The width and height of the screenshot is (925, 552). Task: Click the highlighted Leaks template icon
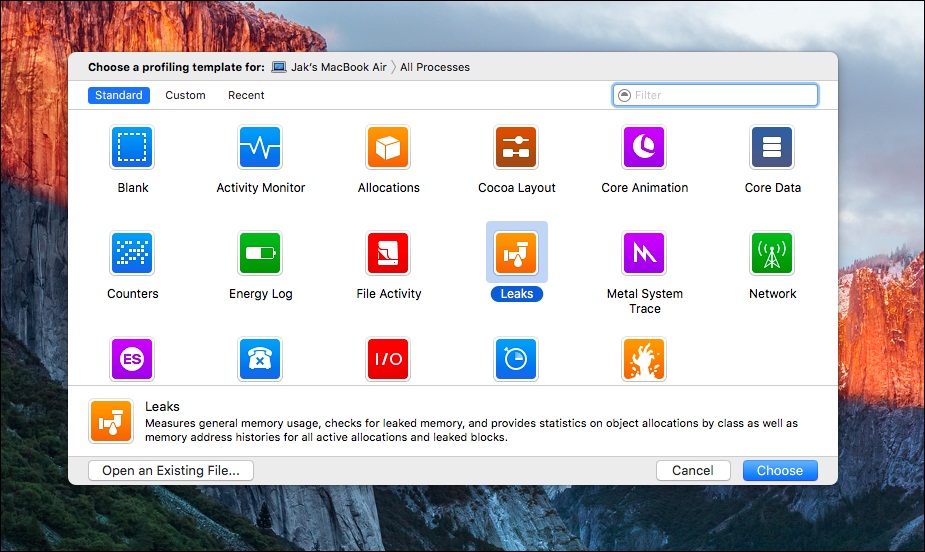[x=516, y=254]
